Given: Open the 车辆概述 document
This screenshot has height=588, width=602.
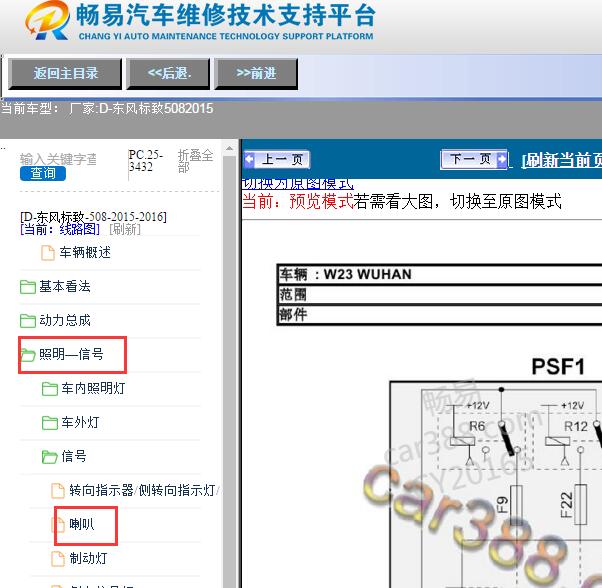Looking at the screenshot, I should (x=85, y=253).
